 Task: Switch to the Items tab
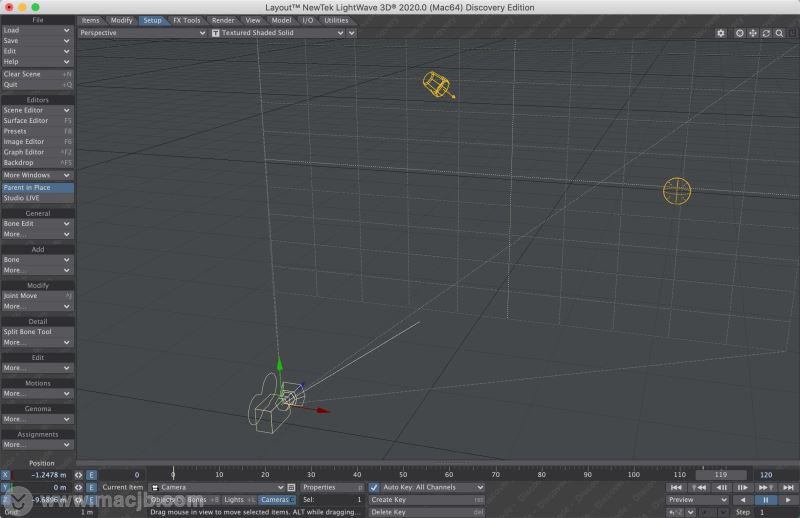pos(90,20)
